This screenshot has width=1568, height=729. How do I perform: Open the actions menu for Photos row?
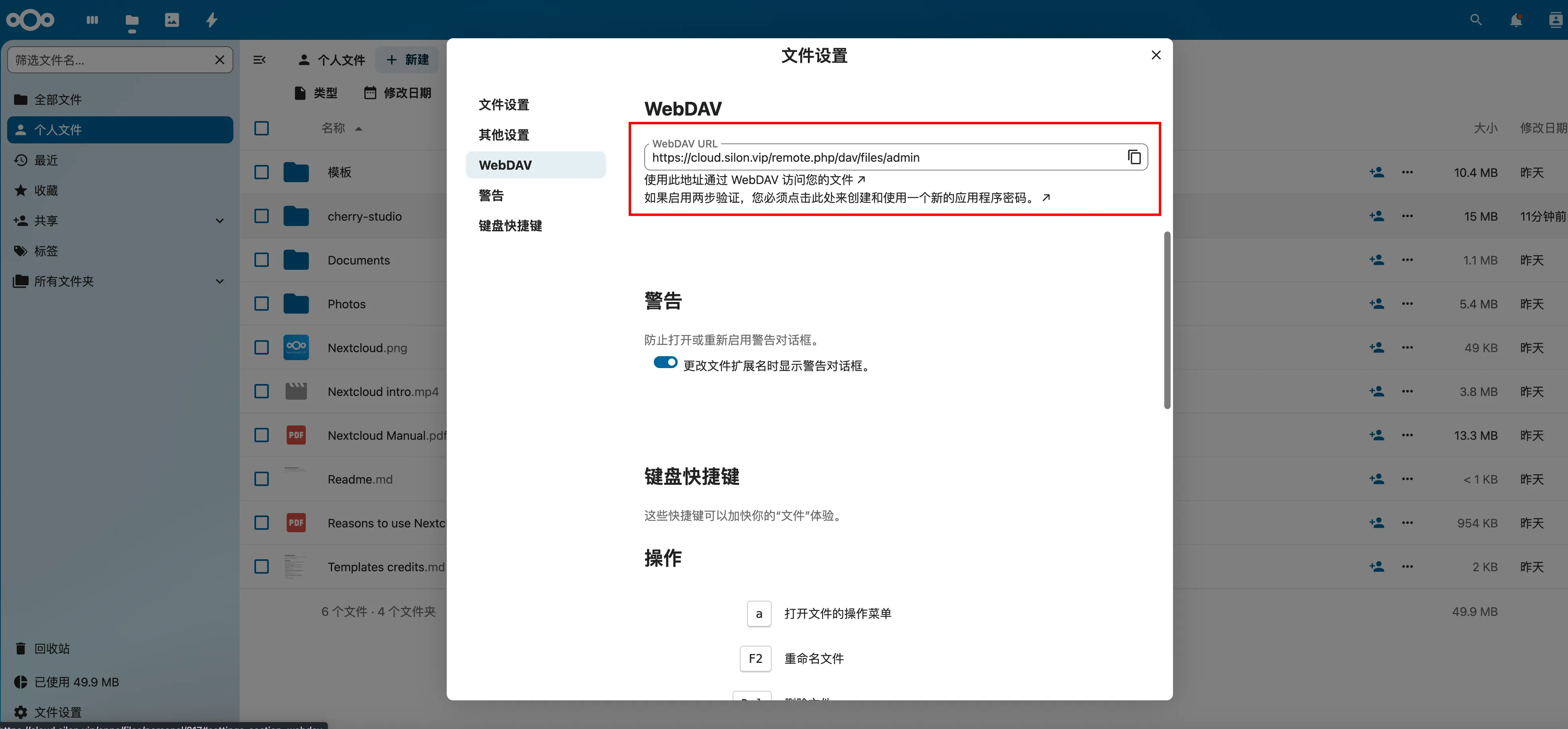(x=1407, y=304)
